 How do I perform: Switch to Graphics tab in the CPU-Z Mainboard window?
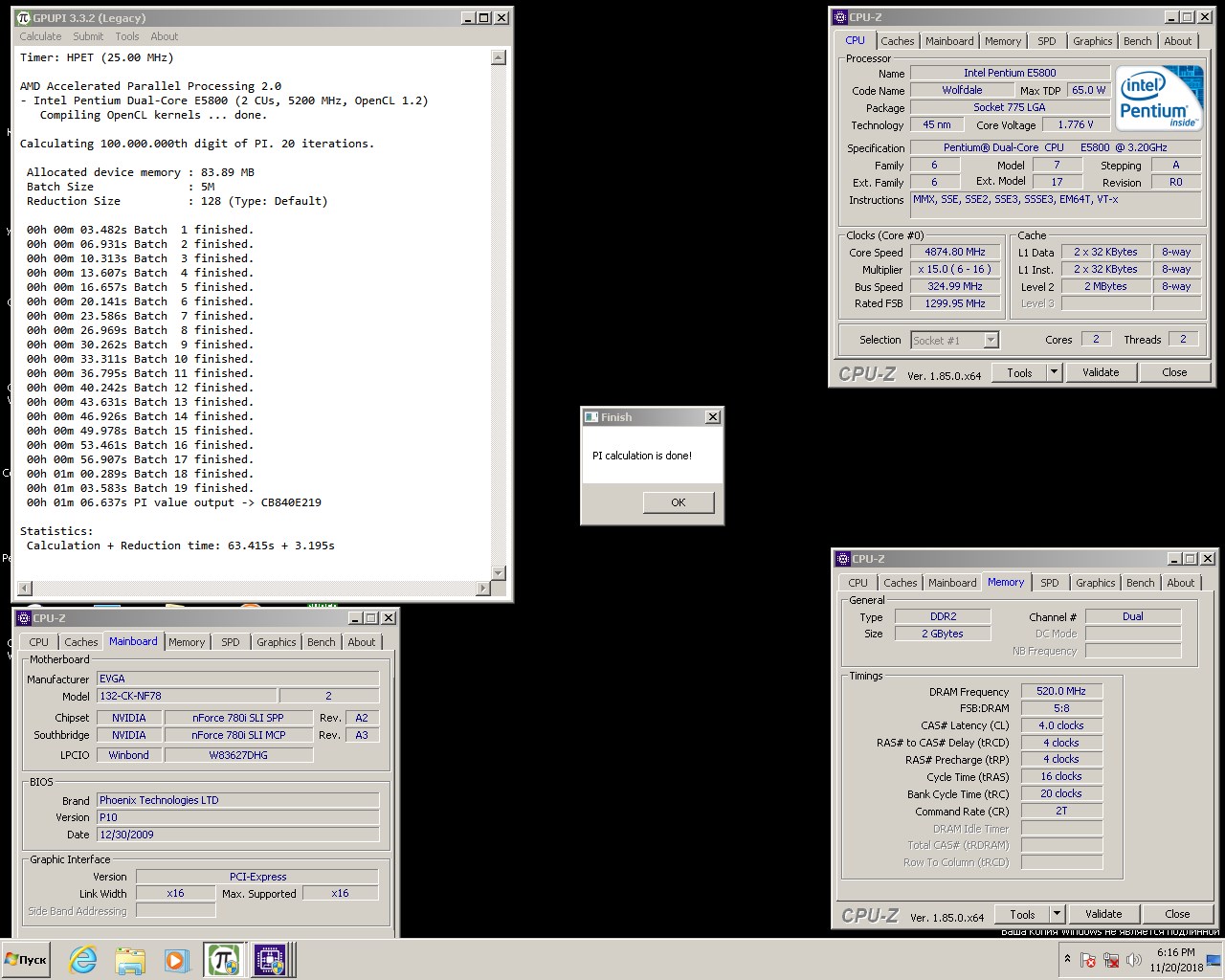[x=276, y=642]
